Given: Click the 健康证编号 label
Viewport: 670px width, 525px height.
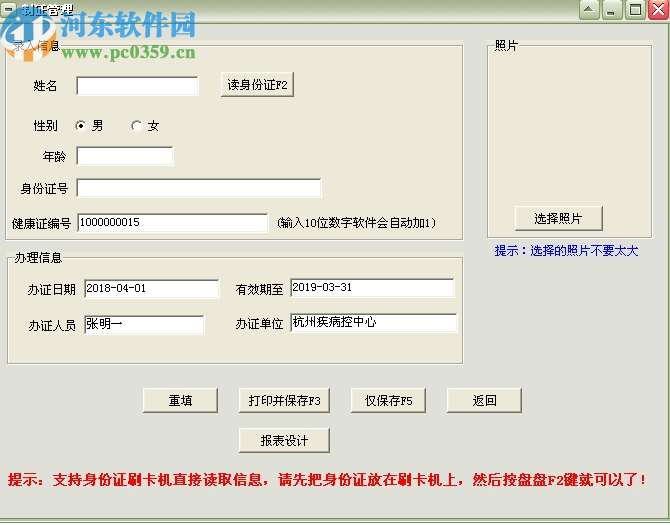Looking at the screenshot, I should [x=41, y=223].
